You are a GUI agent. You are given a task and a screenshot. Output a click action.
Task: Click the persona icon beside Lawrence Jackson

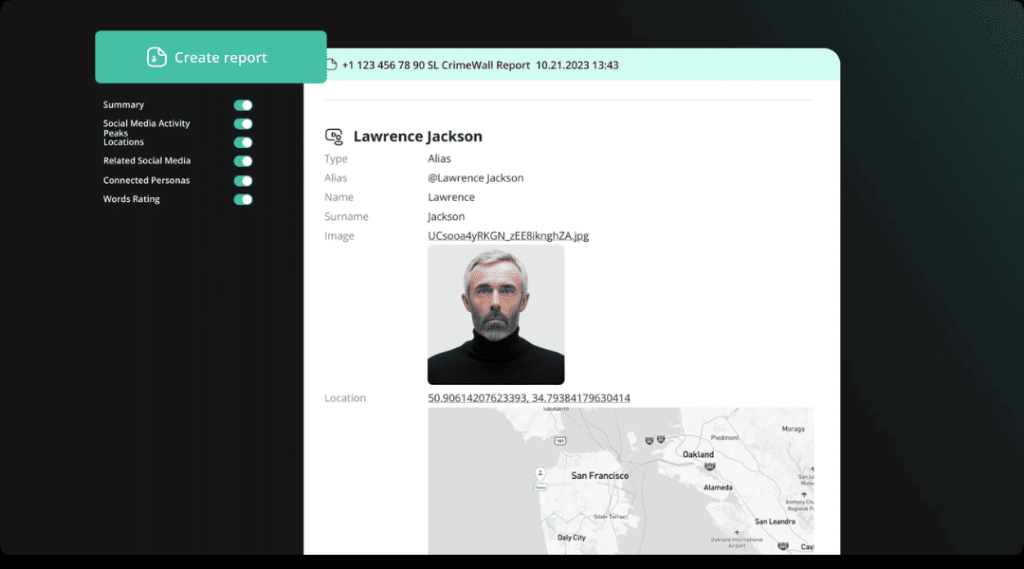[335, 136]
